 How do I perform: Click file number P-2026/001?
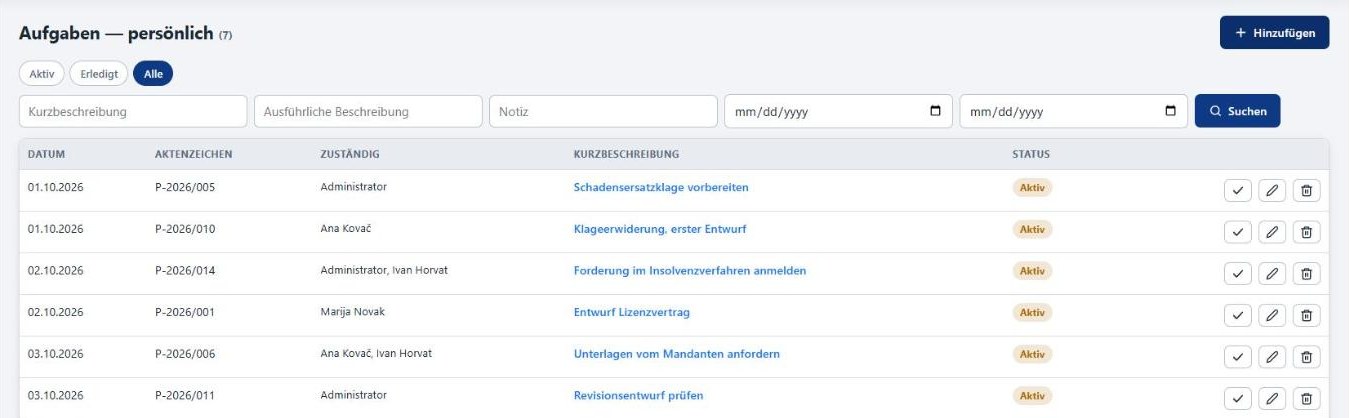pyautogui.click(x=185, y=312)
